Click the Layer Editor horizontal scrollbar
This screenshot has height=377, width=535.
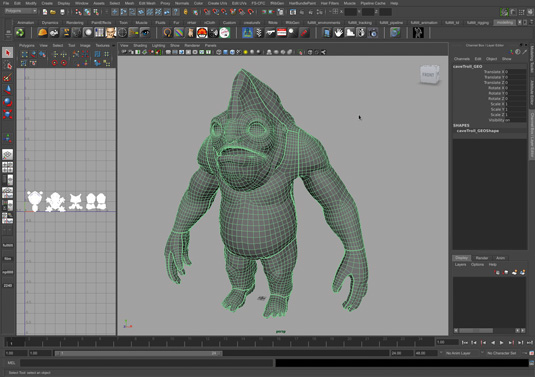point(476,330)
